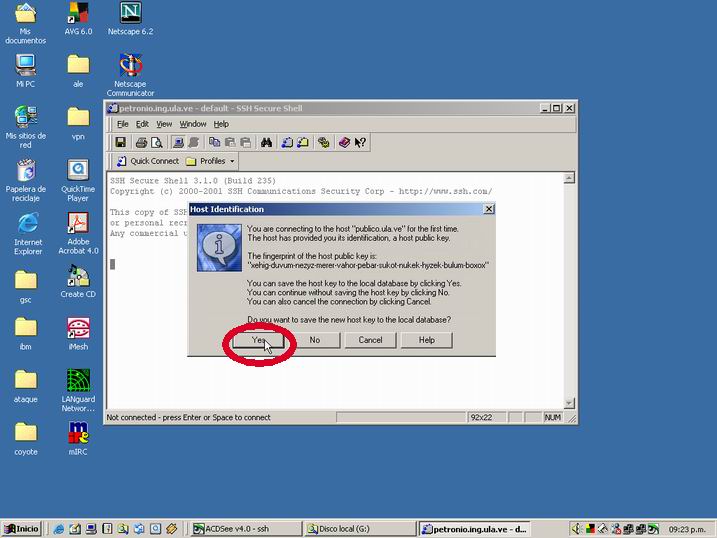This screenshot has width=717, height=538.
Task: Click the Quick Connect button
Action: point(148,161)
